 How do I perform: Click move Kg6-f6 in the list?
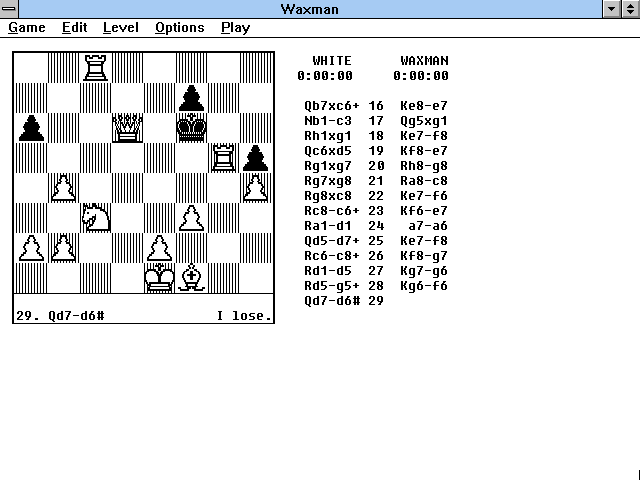click(x=424, y=286)
